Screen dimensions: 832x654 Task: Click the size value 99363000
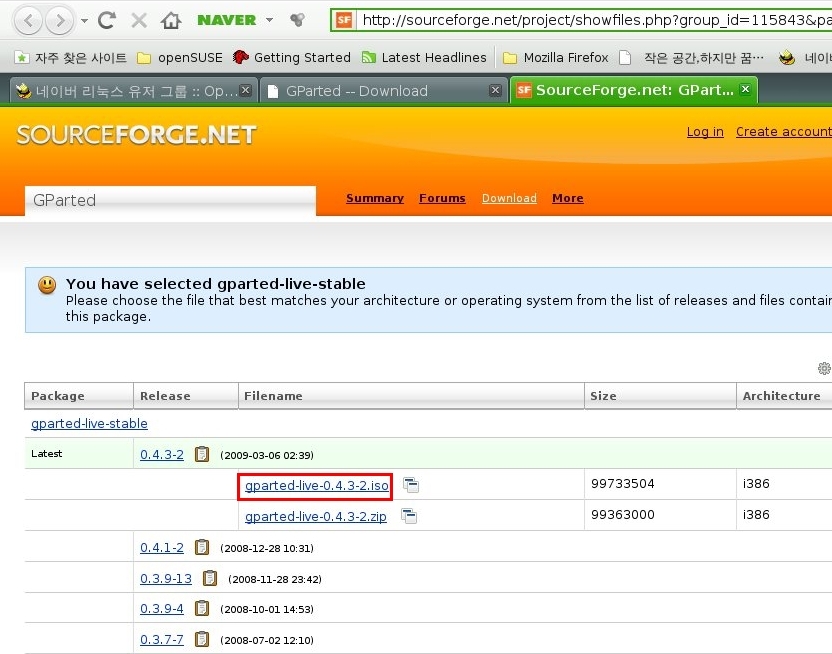[622, 515]
